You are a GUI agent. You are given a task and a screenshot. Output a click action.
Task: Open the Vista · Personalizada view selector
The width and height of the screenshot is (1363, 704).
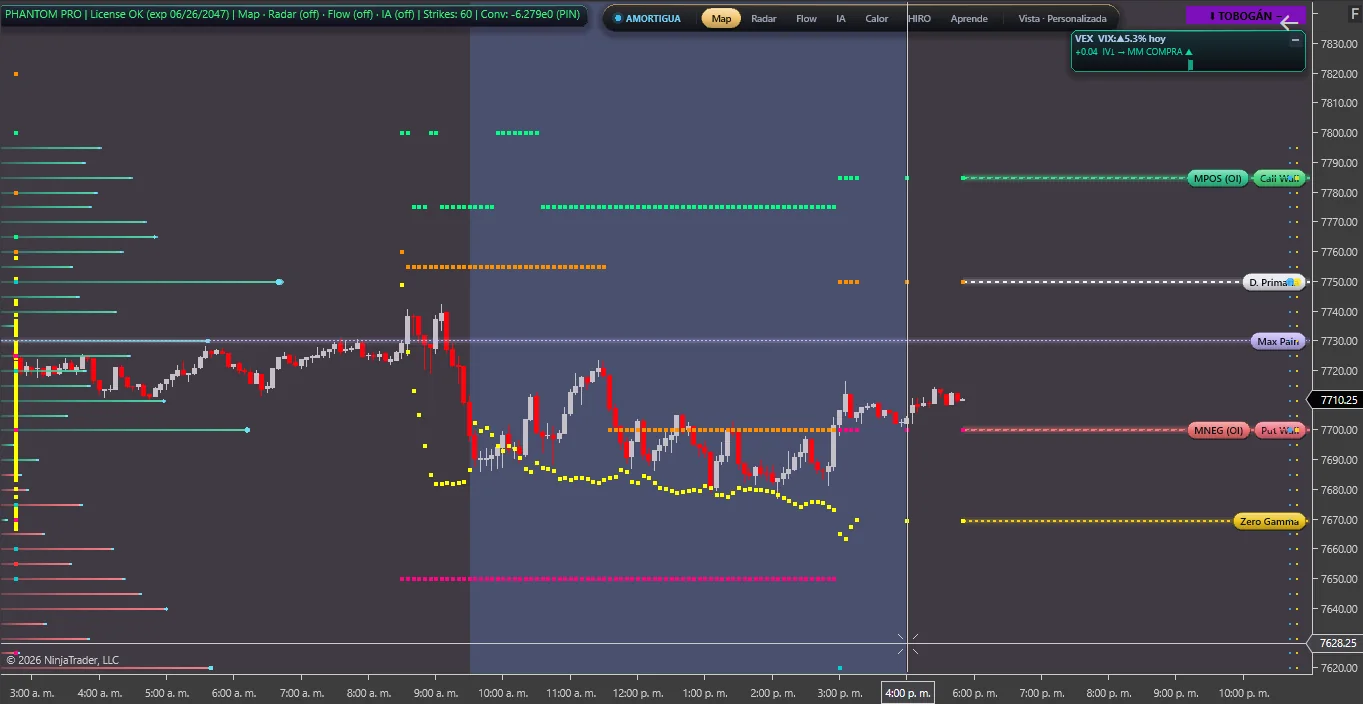tap(1062, 18)
